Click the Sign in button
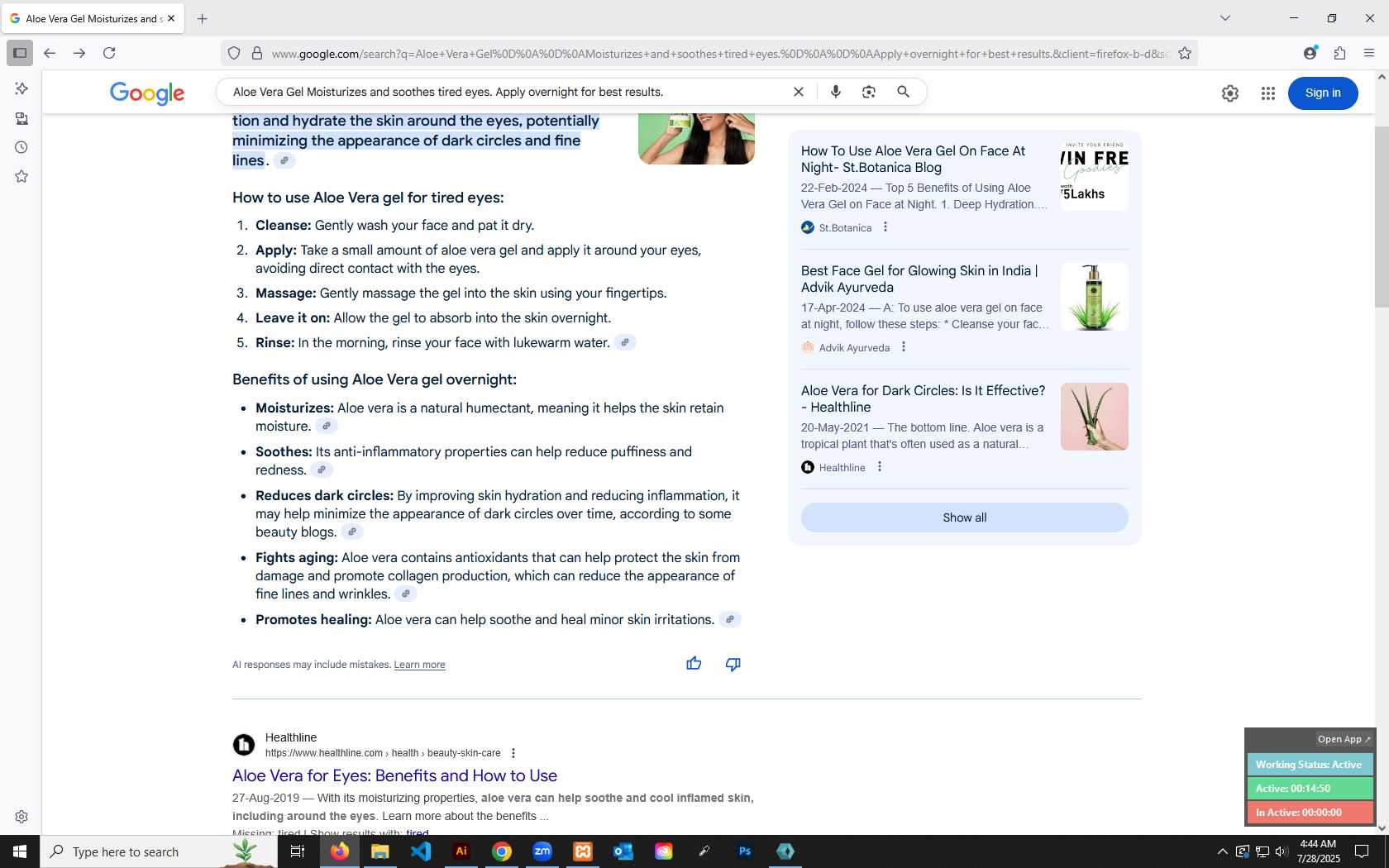 pos(1323,93)
